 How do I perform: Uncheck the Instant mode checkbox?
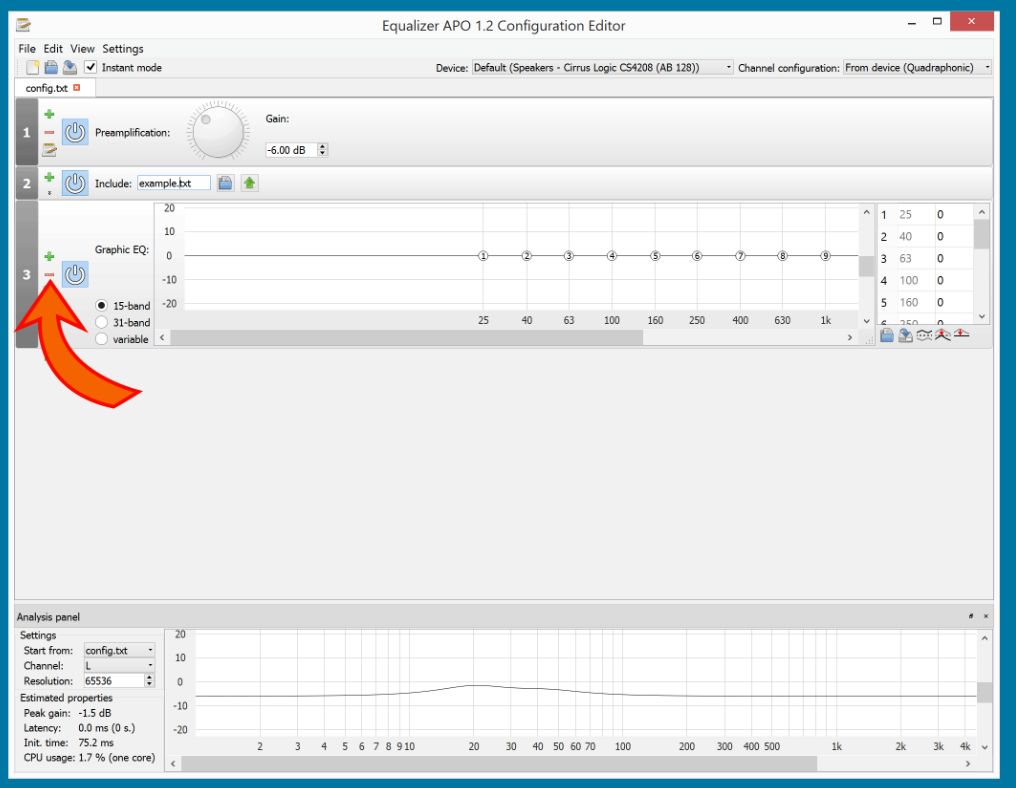point(91,67)
